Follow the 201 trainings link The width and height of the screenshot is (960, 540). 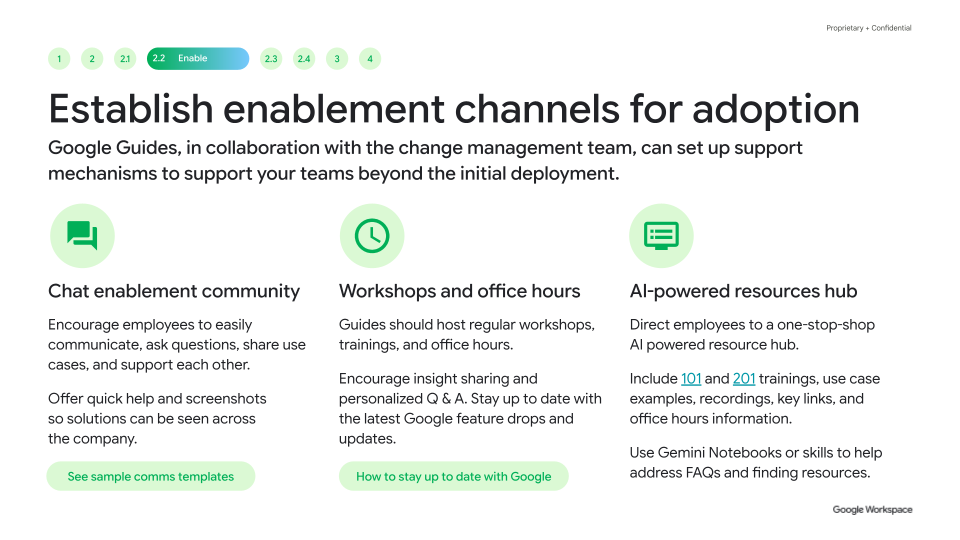744,379
